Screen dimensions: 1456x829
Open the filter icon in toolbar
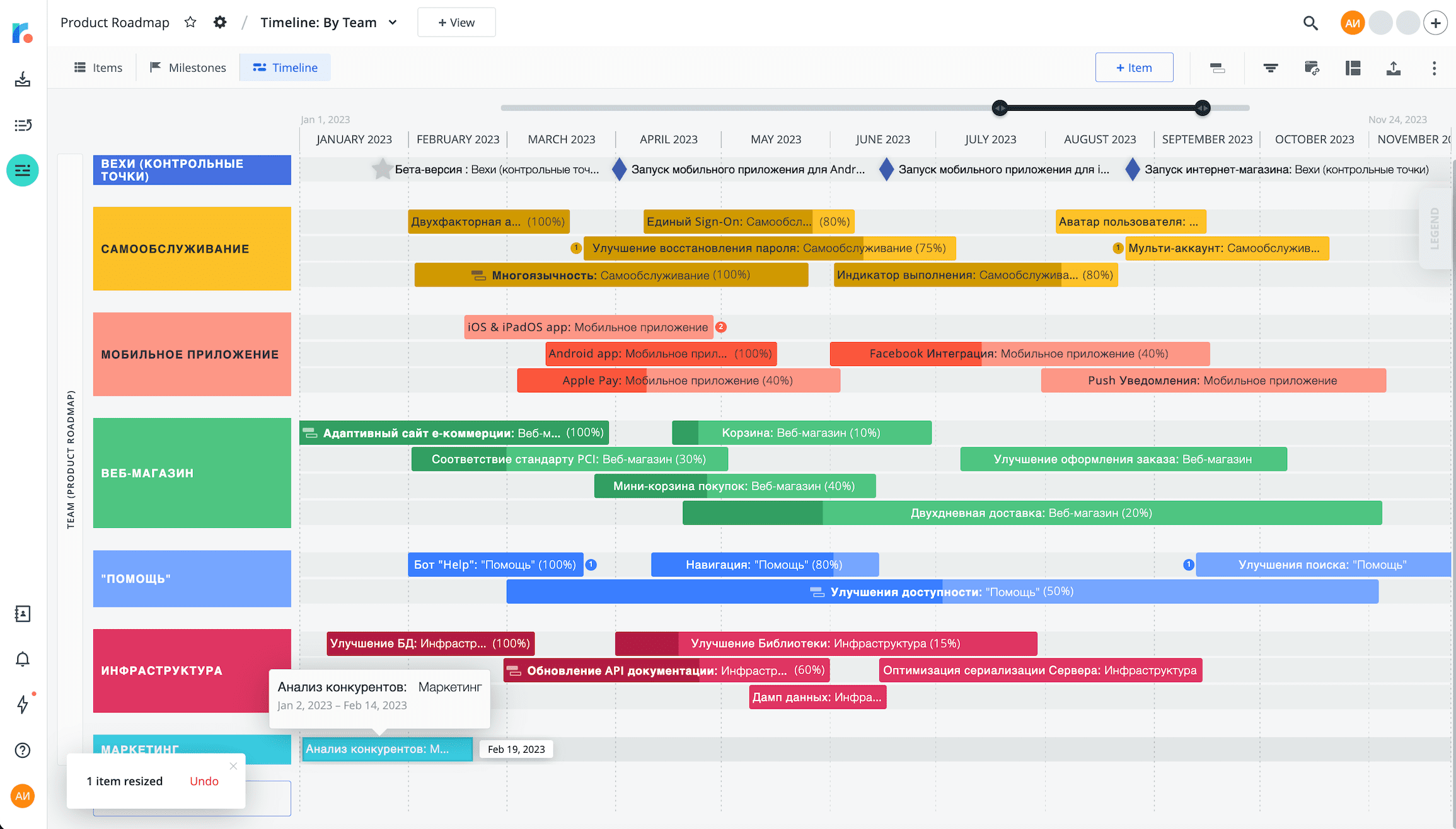click(1271, 68)
